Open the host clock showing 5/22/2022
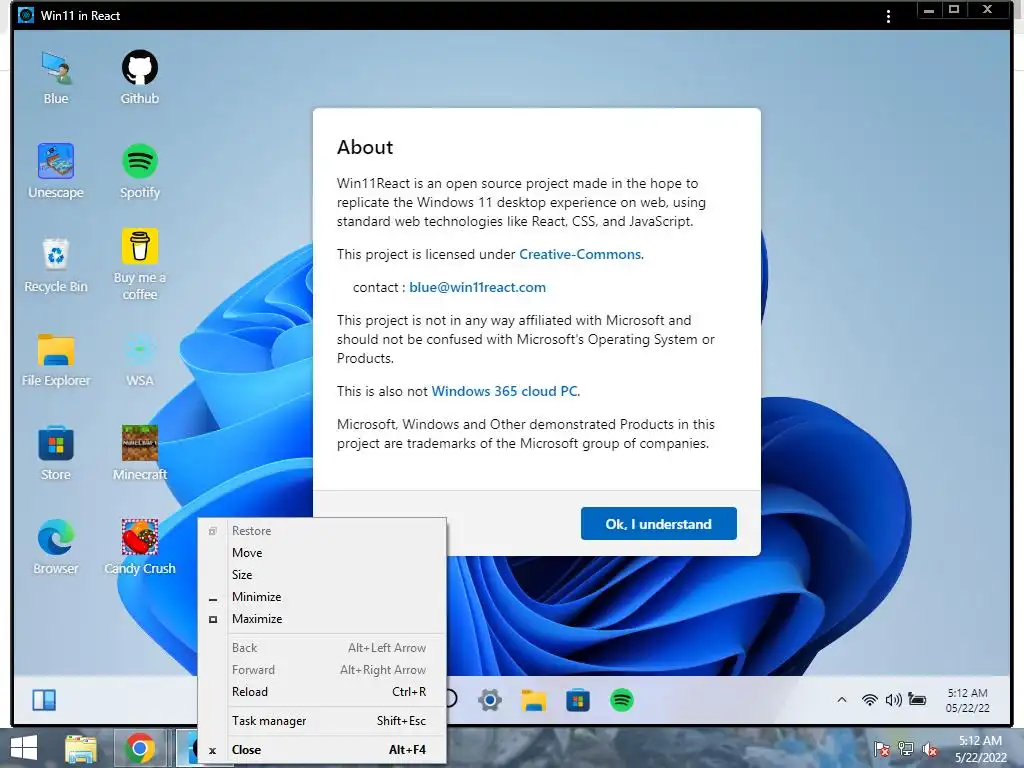1024x768 pixels. (x=980, y=749)
